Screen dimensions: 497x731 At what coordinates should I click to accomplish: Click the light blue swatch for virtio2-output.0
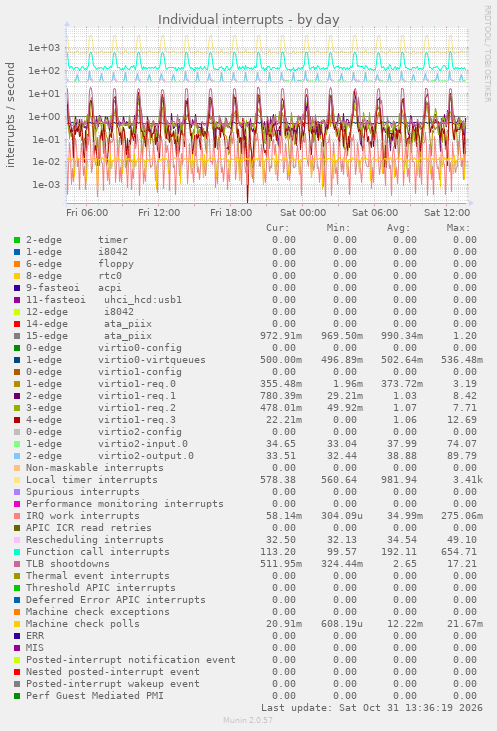coord(17,456)
